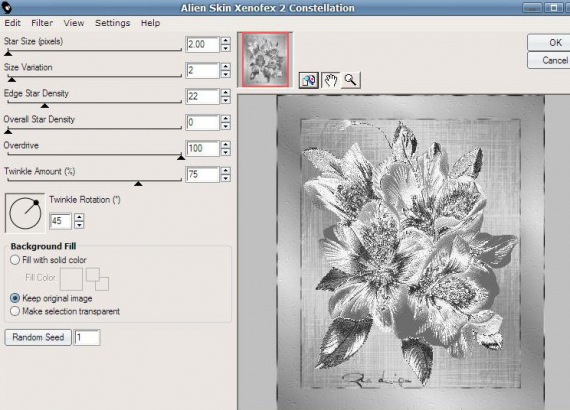Decrease Edge Star Density with down arrow
Screen dimensions: 570x410
(226, 100)
